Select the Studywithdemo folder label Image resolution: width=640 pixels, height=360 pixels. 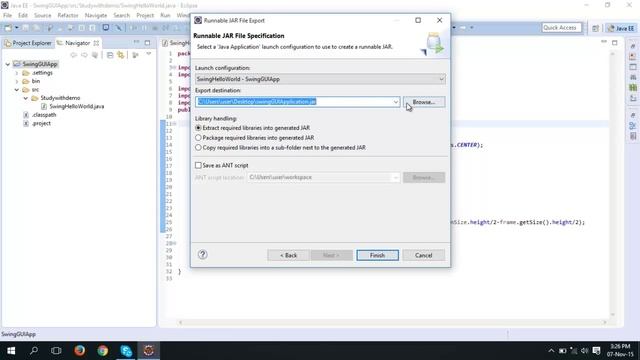point(60,98)
